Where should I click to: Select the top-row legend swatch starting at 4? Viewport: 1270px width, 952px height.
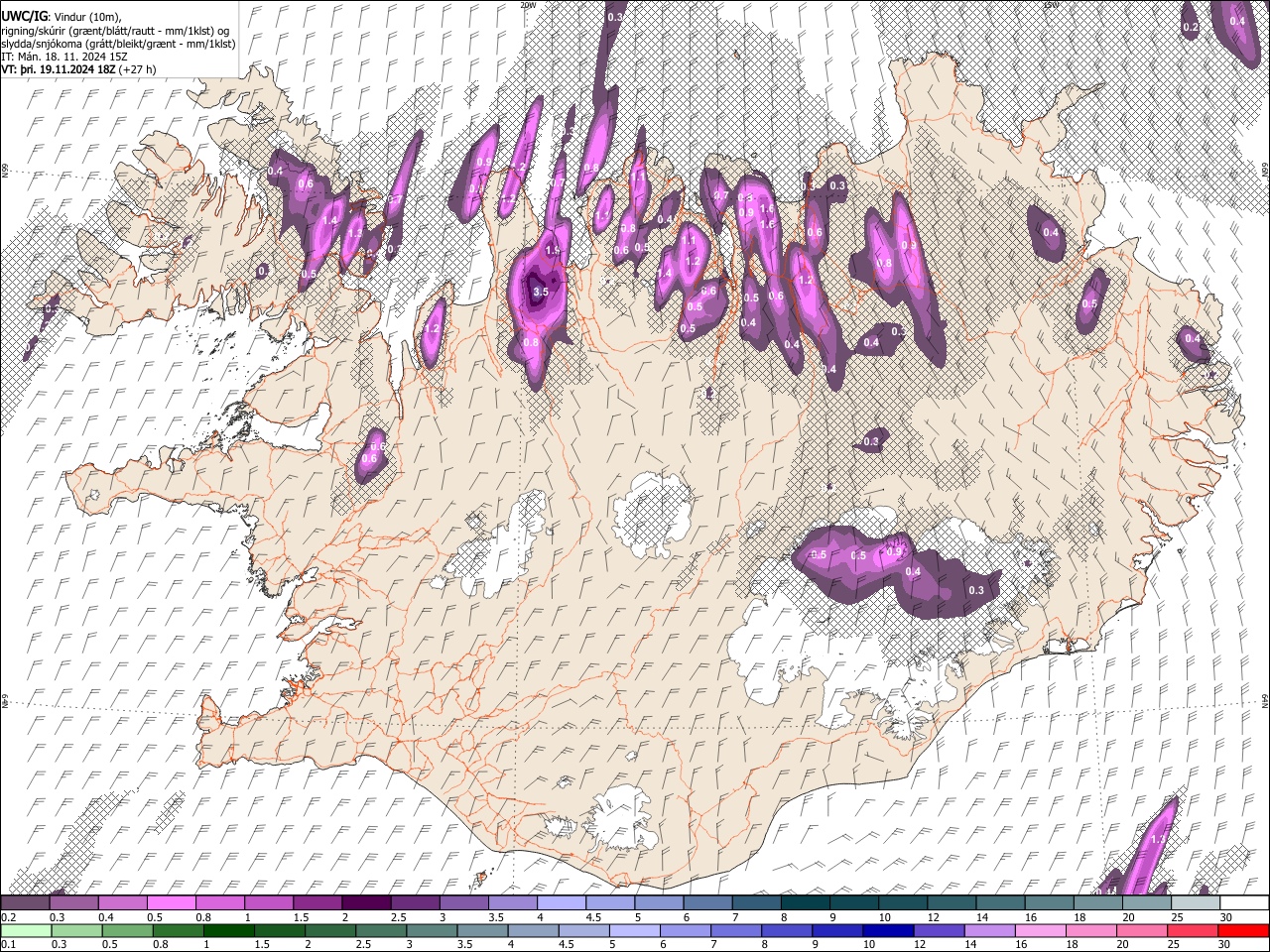562,902
